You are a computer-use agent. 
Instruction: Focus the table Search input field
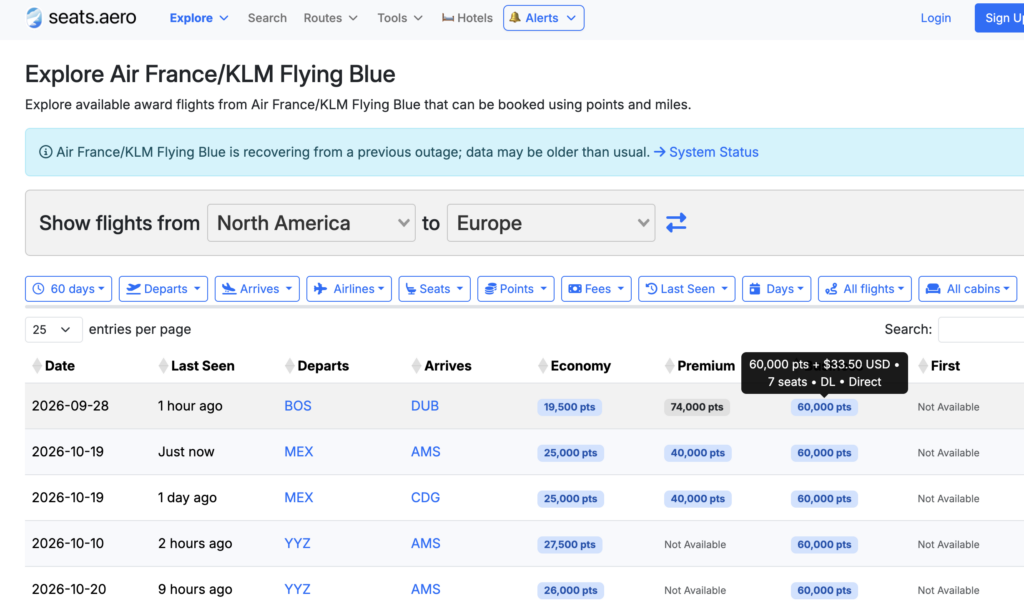point(981,329)
